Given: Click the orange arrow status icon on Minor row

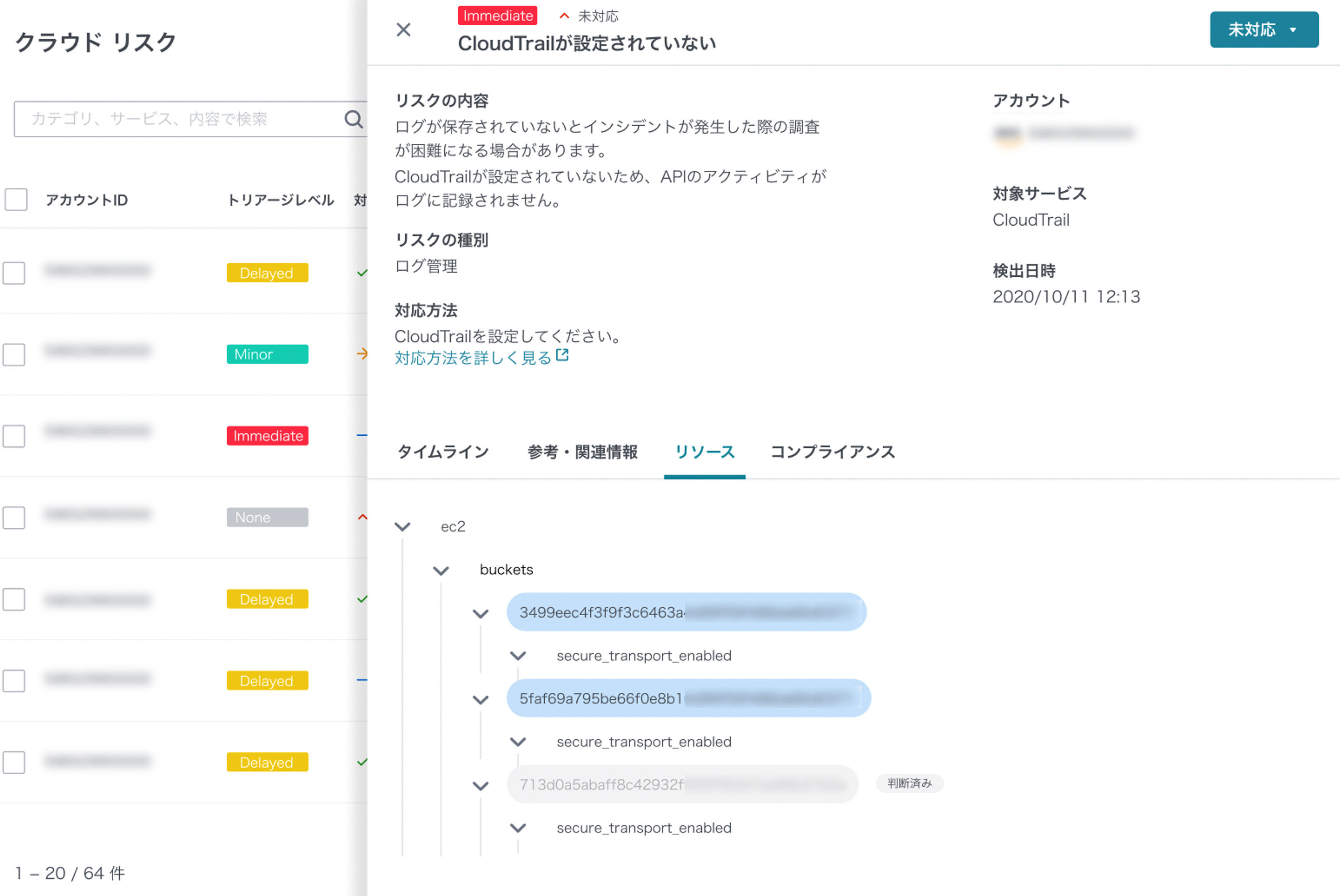Looking at the screenshot, I should pyautogui.click(x=362, y=354).
